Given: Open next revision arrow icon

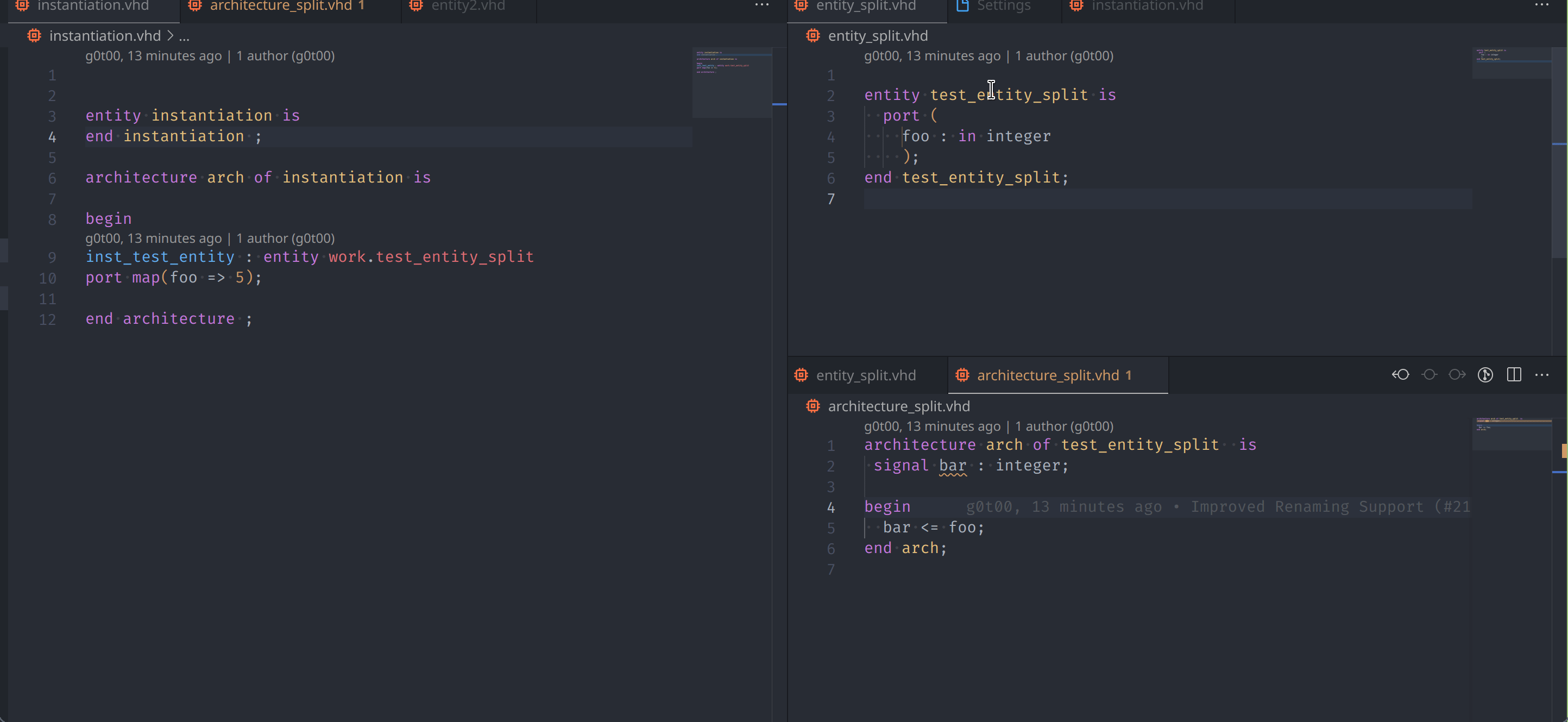Looking at the screenshot, I should click(1457, 375).
